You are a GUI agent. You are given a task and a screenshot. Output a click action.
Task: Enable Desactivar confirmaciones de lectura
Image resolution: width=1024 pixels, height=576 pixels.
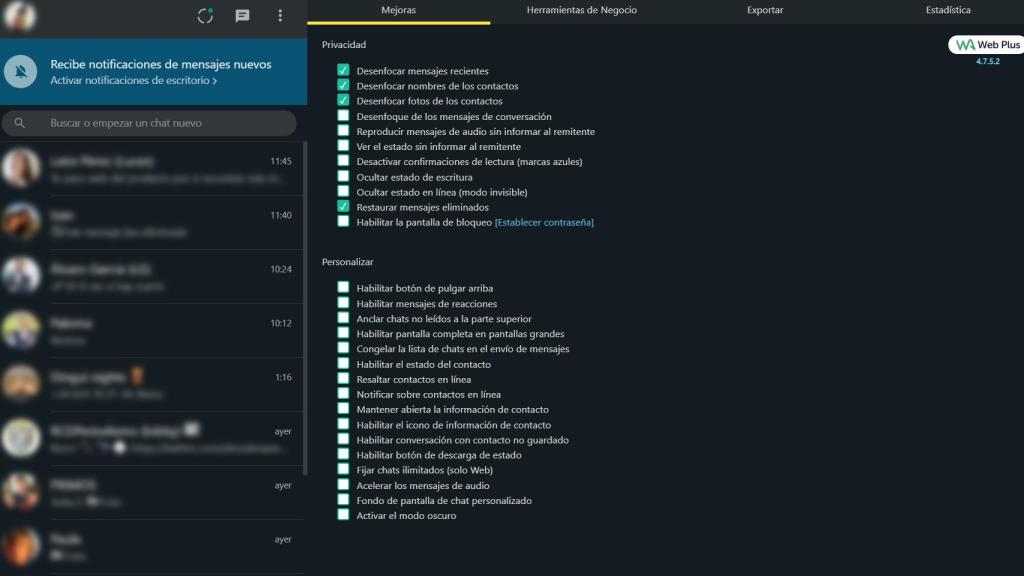point(344,161)
